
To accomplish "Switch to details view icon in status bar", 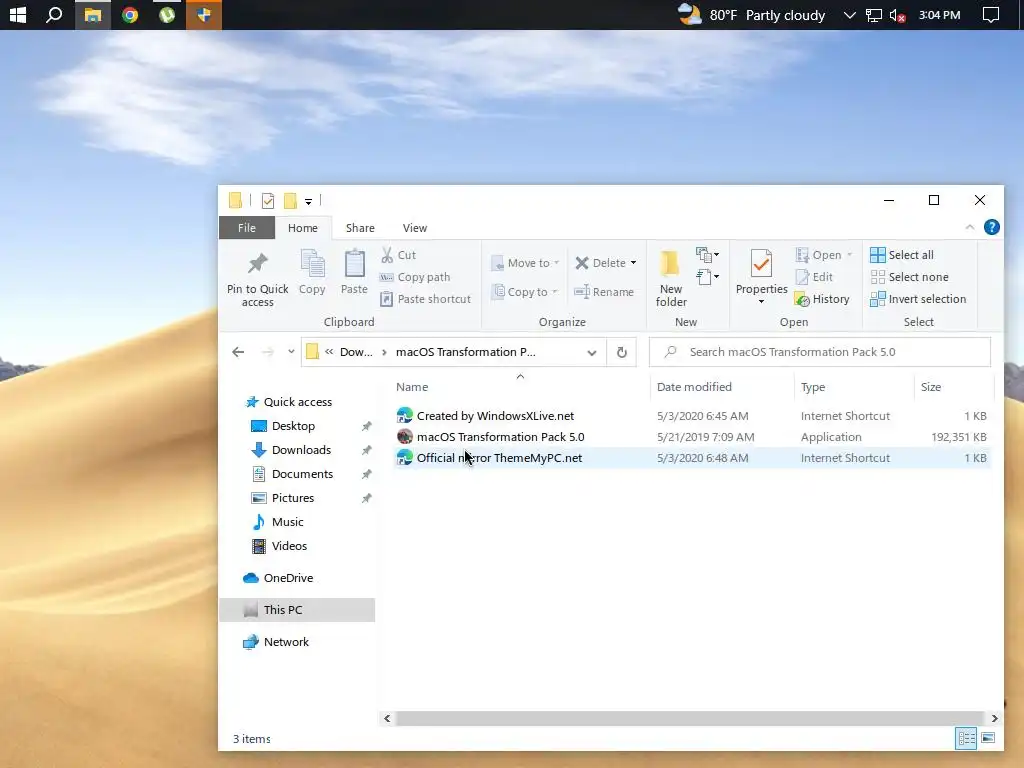I will (x=967, y=739).
